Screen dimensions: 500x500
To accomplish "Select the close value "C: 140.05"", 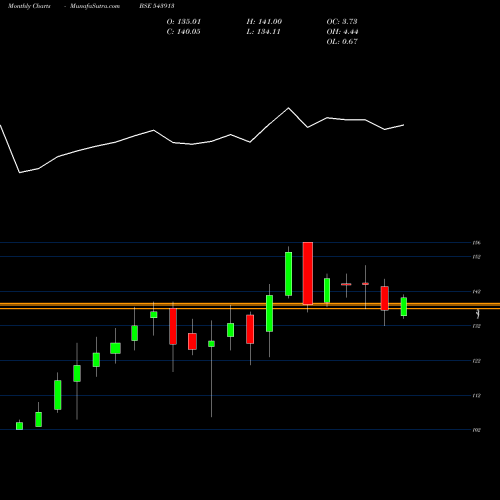I will pos(183,32).
